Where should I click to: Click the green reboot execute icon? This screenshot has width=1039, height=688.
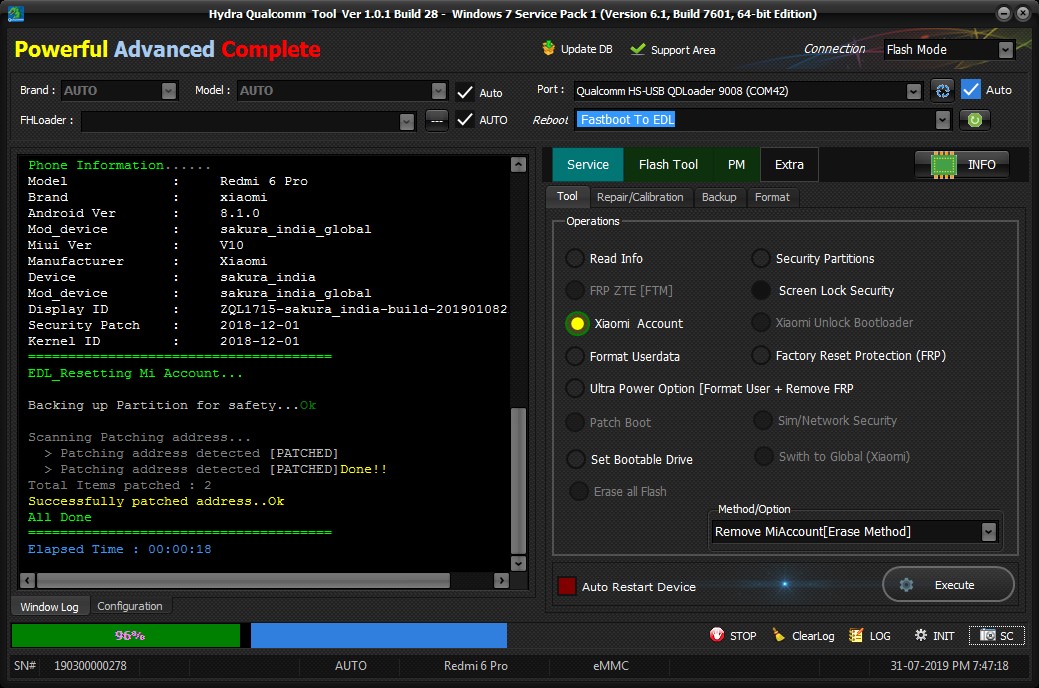(x=975, y=120)
